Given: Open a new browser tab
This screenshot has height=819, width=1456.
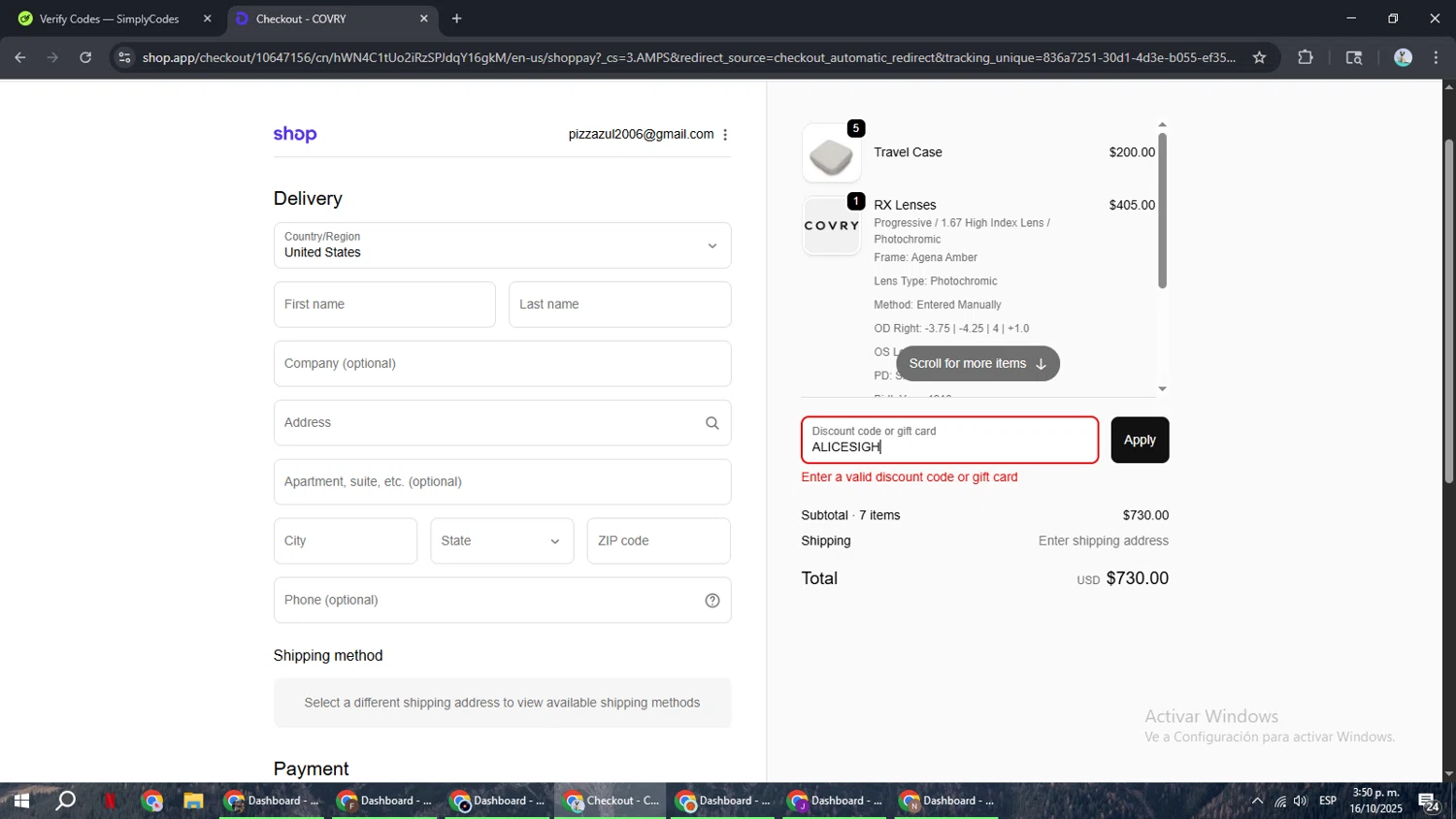Looking at the screenshot, I should tap(457, 18).
